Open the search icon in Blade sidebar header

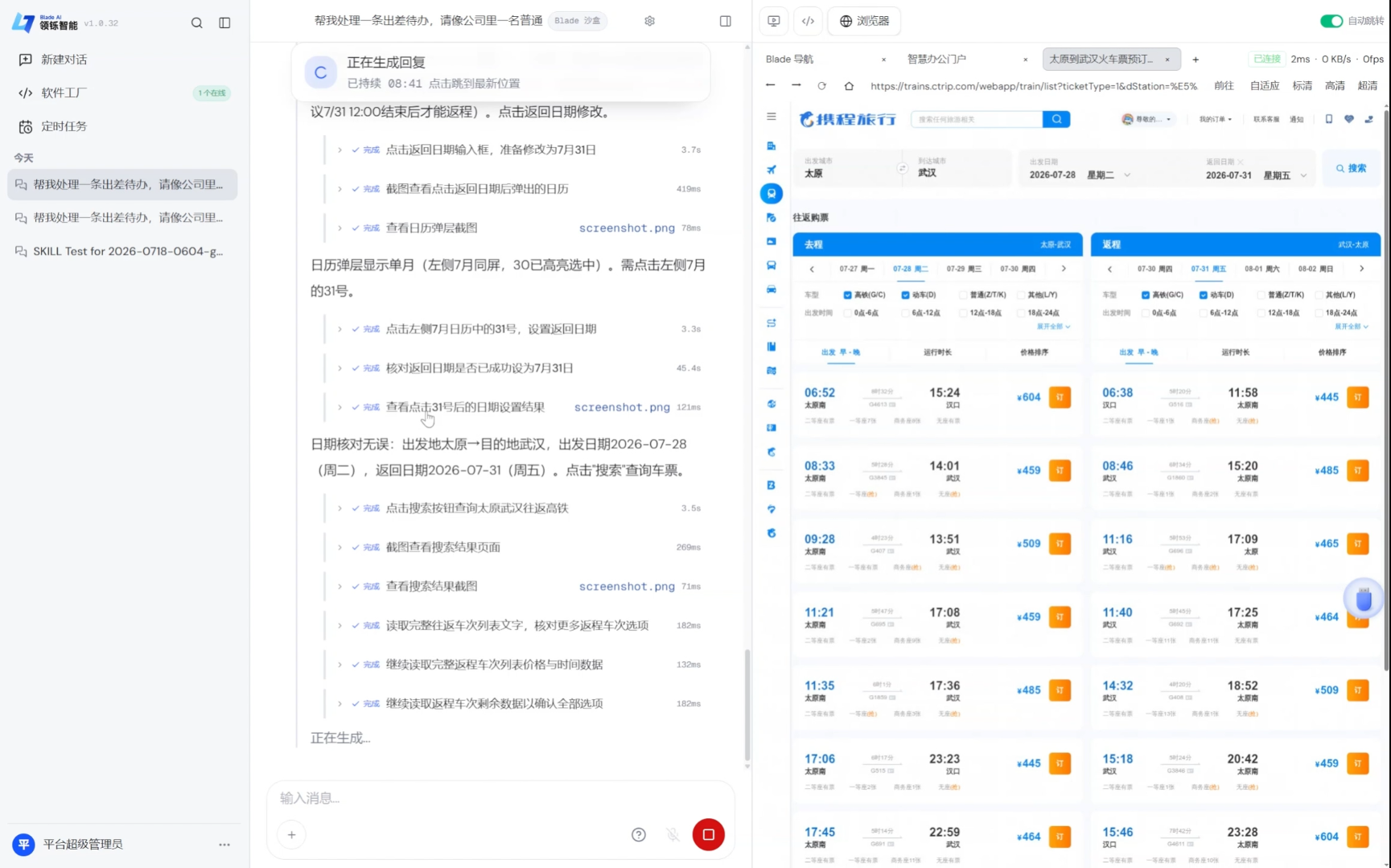click(196, 23)
